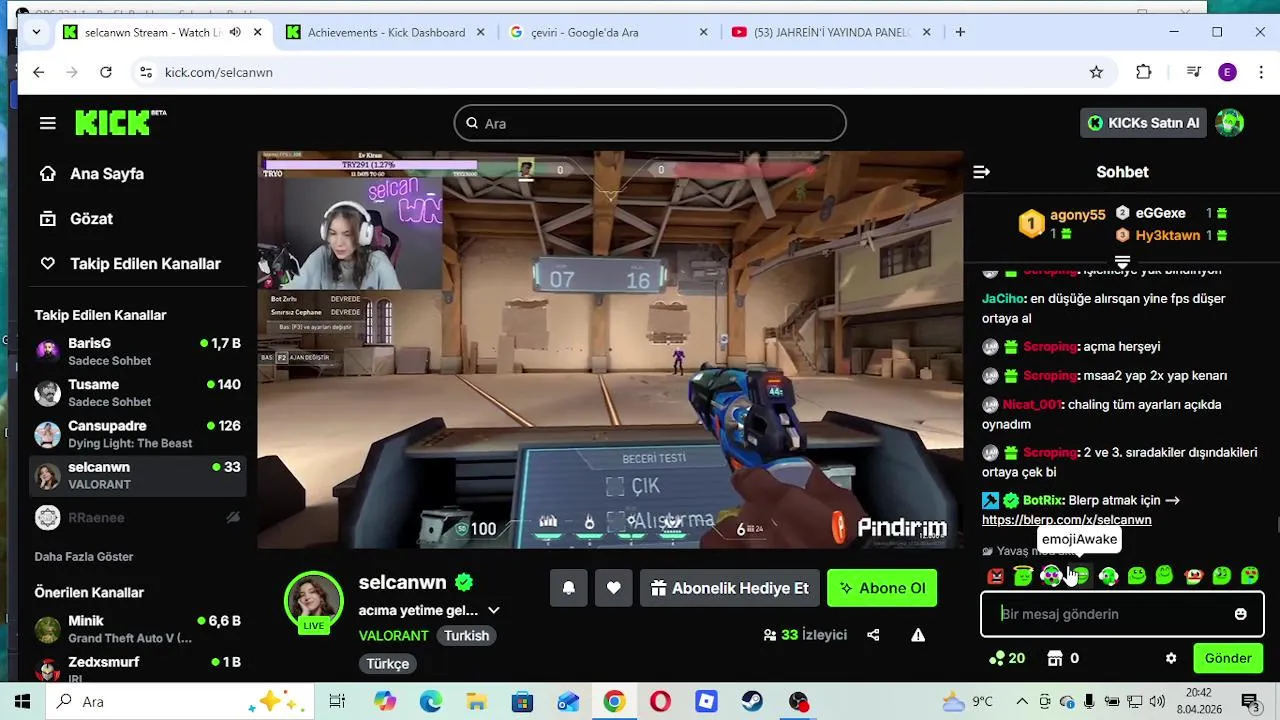Screen dimensions: 1280x720
Task: Open Chrome profile icon E
Action: [x=1228, y=72]
